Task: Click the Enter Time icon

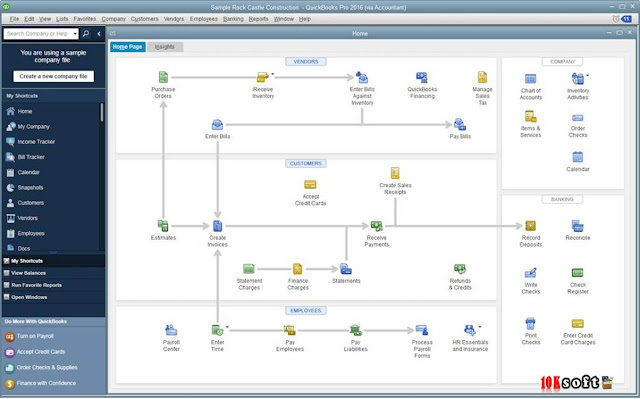Action: tap(217, 330)
